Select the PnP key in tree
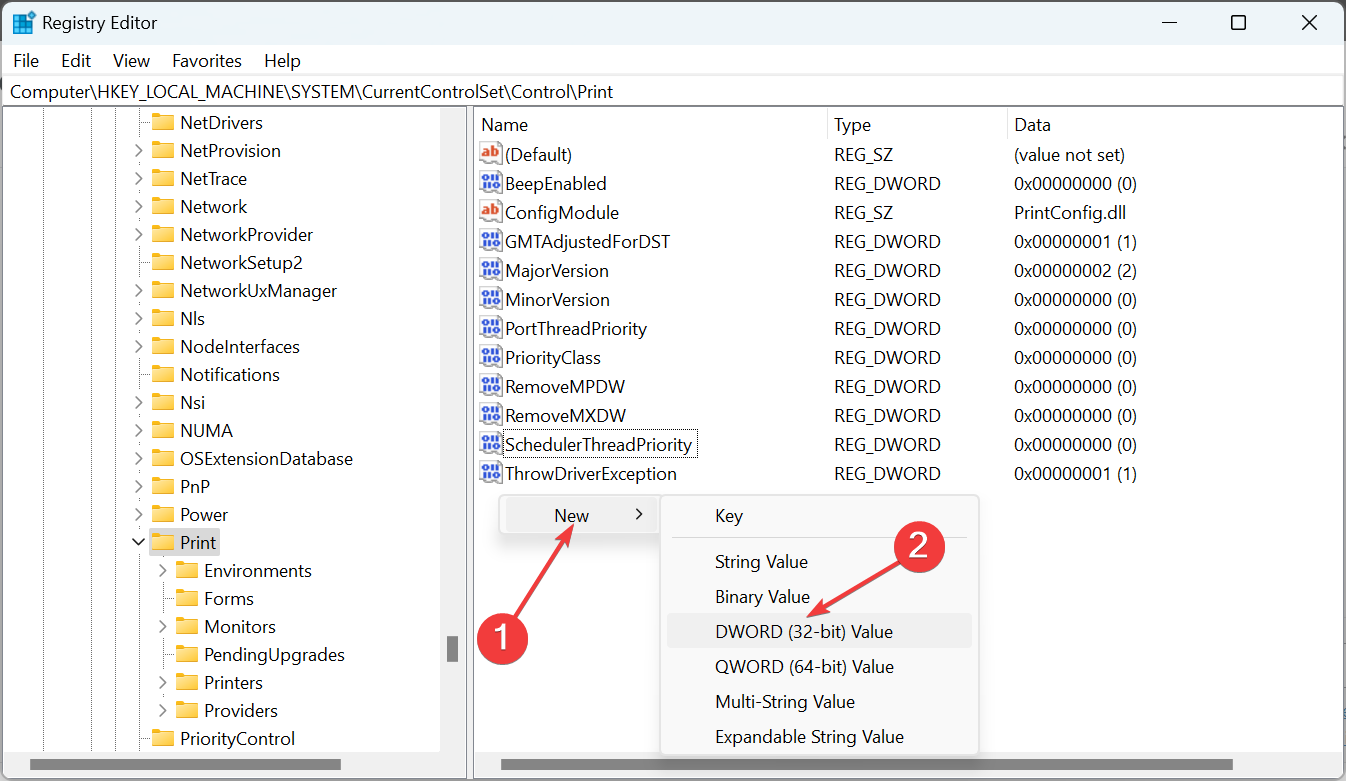1346x781 pixels. (x=195, y=486)
